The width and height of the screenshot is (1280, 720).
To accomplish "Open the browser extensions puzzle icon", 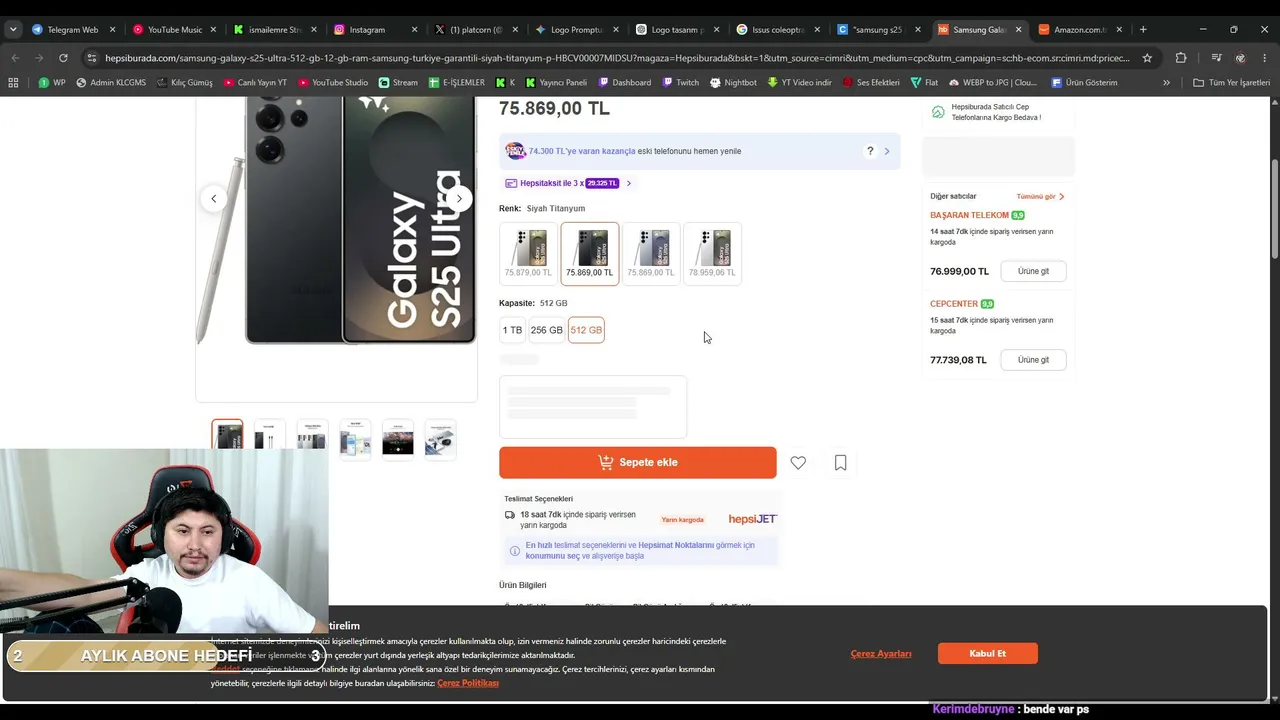I will [1181, 58].
